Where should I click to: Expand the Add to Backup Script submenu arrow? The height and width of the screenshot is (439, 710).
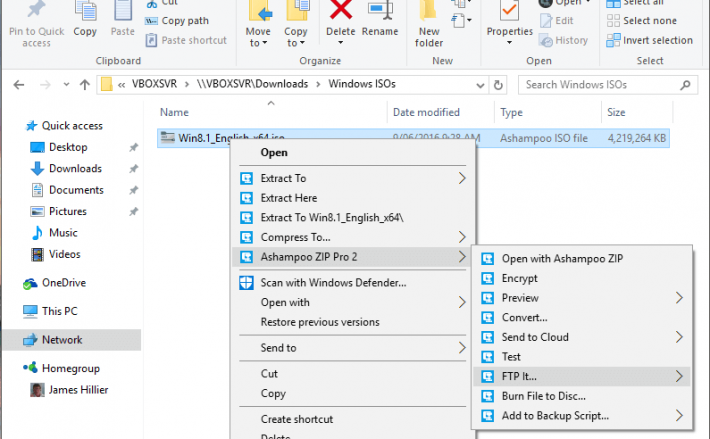[679, 415]
